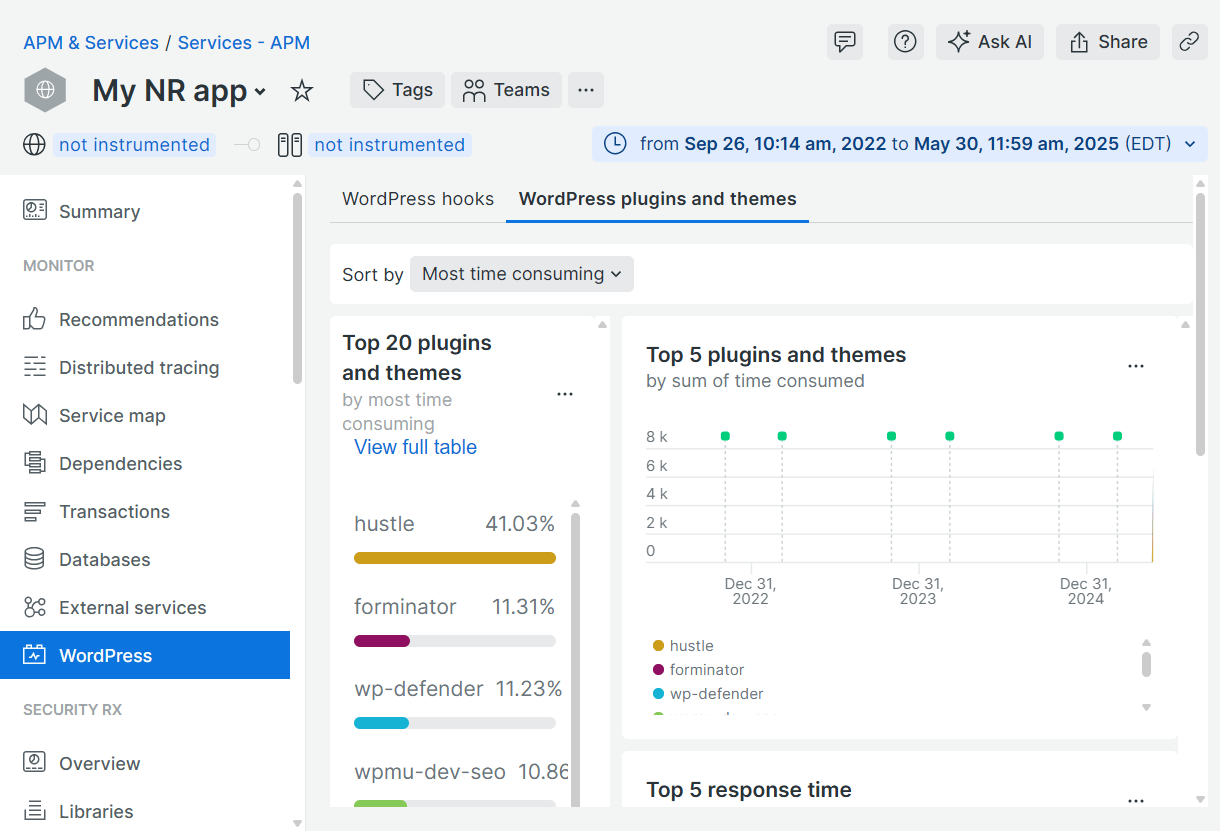Click main page scrollbar down arrow
The height and width of the screenshot is (831, 1220).
pos(1201,799)
